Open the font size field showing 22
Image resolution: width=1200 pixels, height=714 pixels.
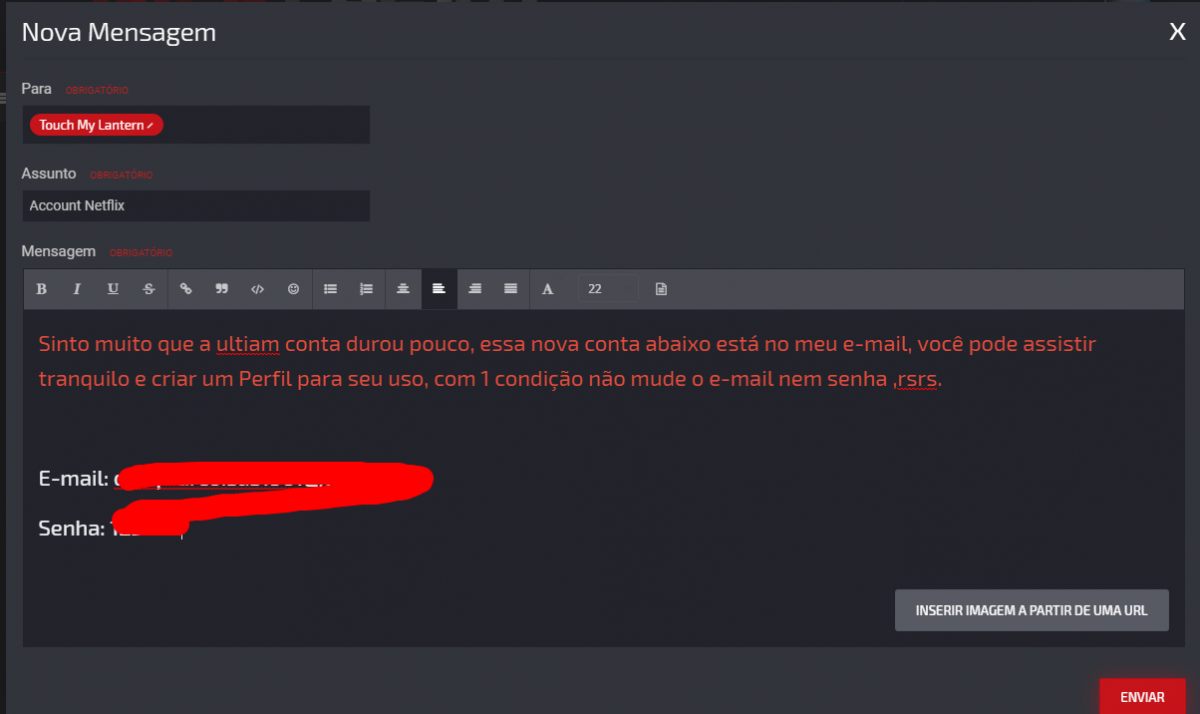click(608, 289)
